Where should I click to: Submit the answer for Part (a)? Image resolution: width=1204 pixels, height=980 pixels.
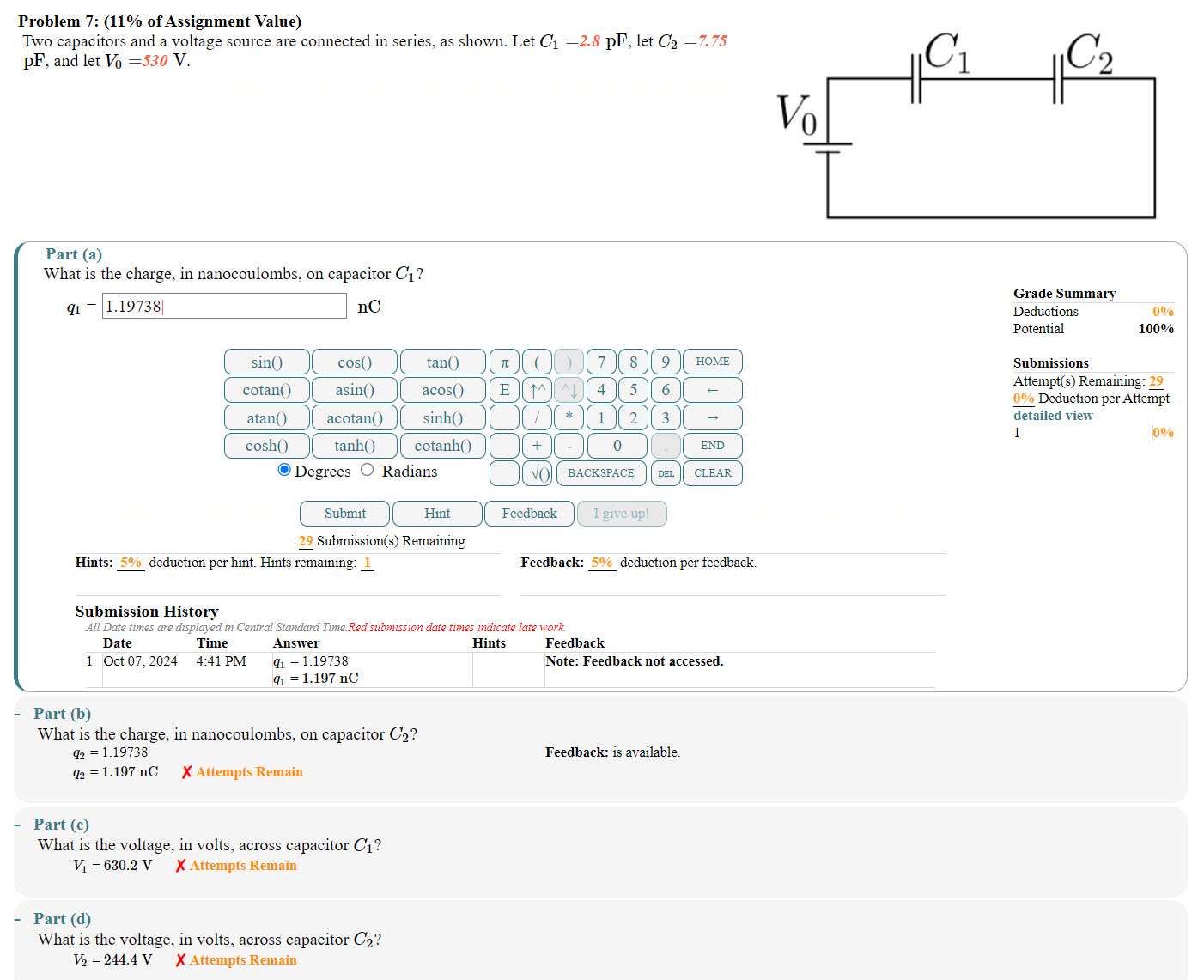click(344, 514)
